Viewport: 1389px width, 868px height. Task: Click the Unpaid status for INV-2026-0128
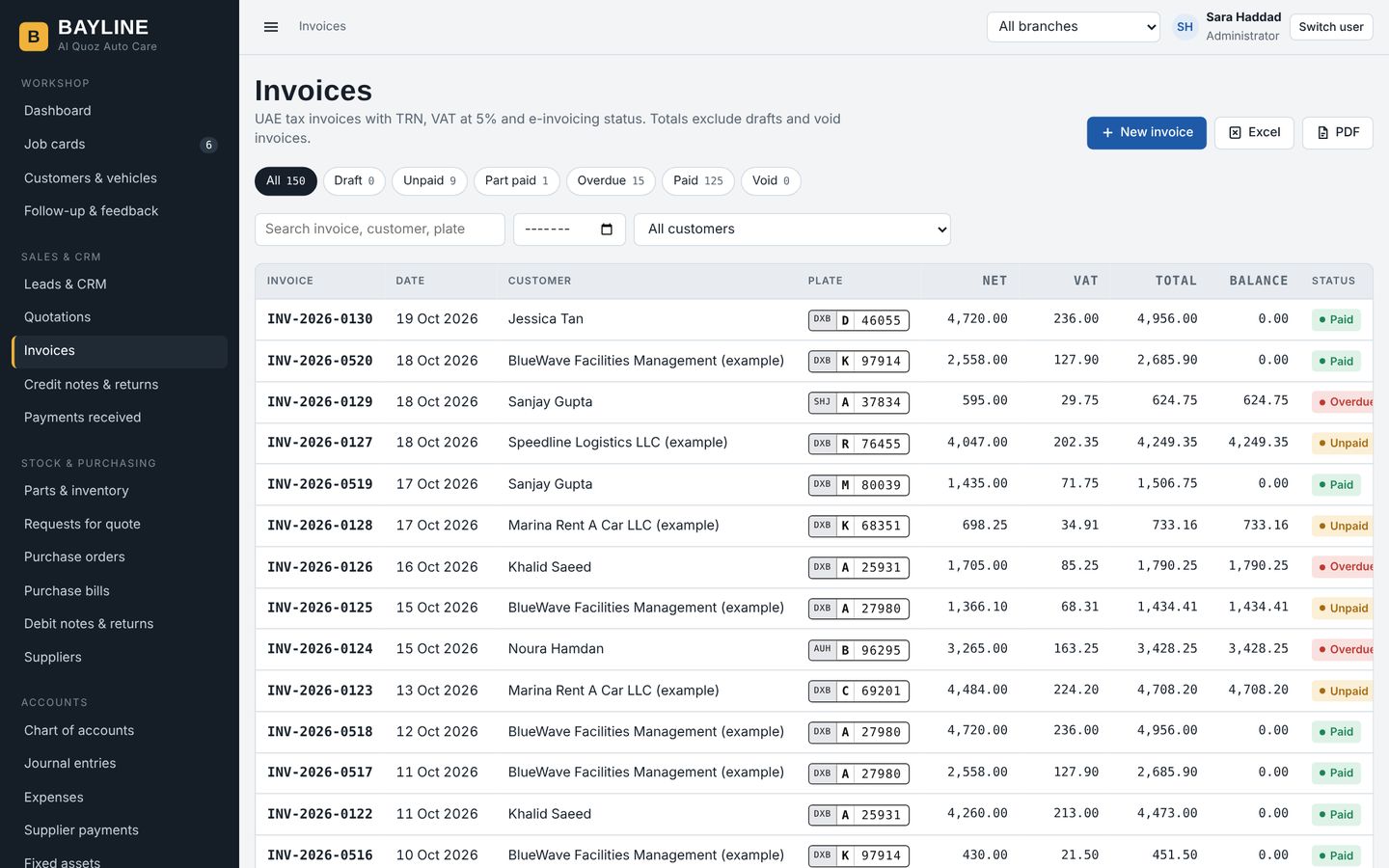click(1343, 527)
